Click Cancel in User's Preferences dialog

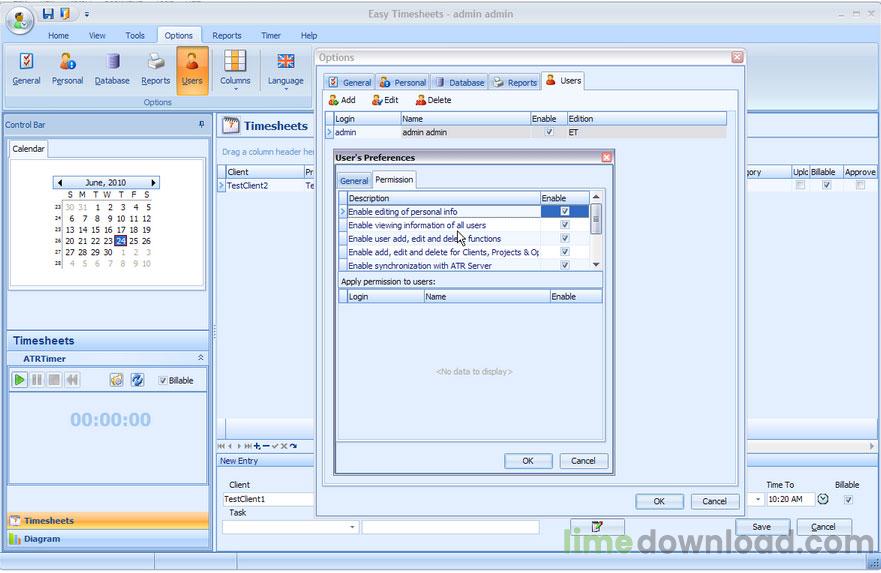tap(584, 461)
